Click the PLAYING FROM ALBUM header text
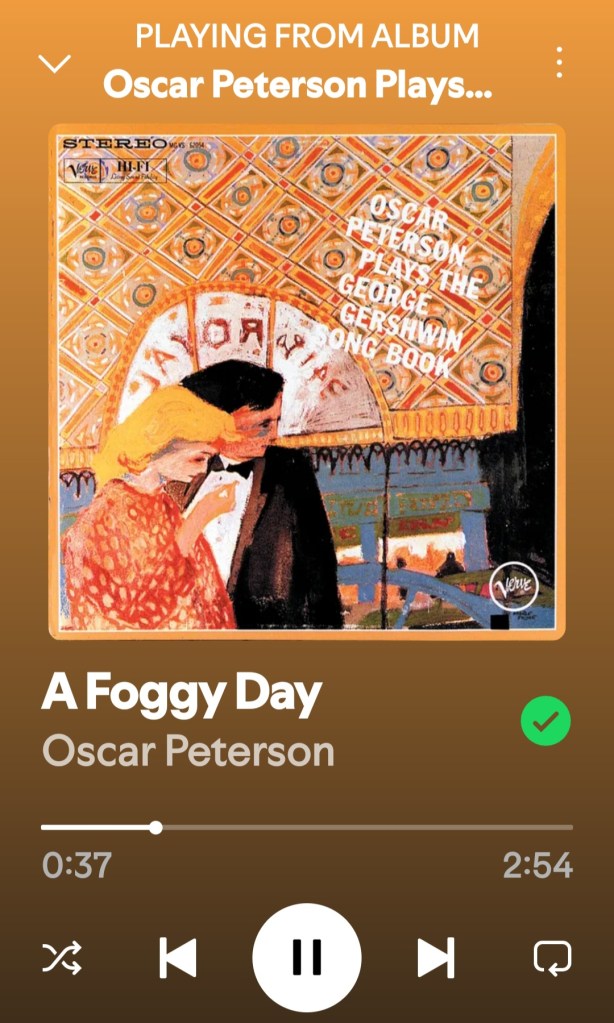614x1023 pixels. click(x=307, y=36)
